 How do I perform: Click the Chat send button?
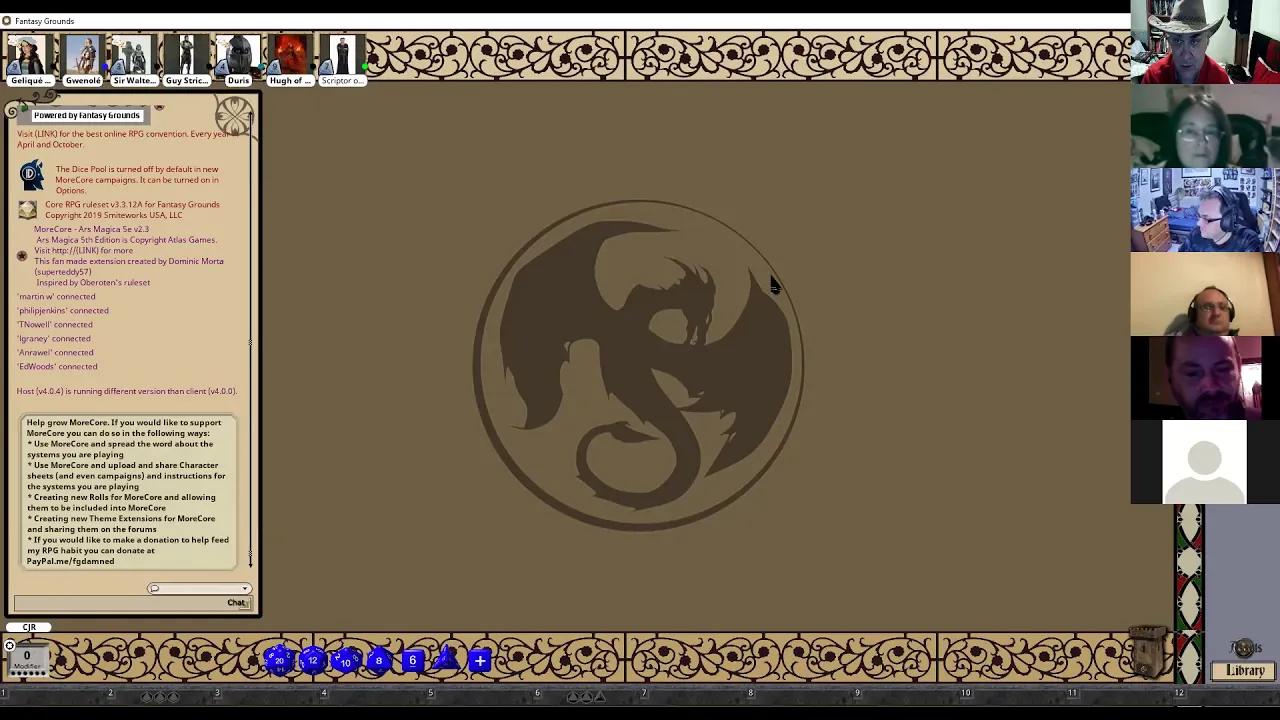click(236, 603)
